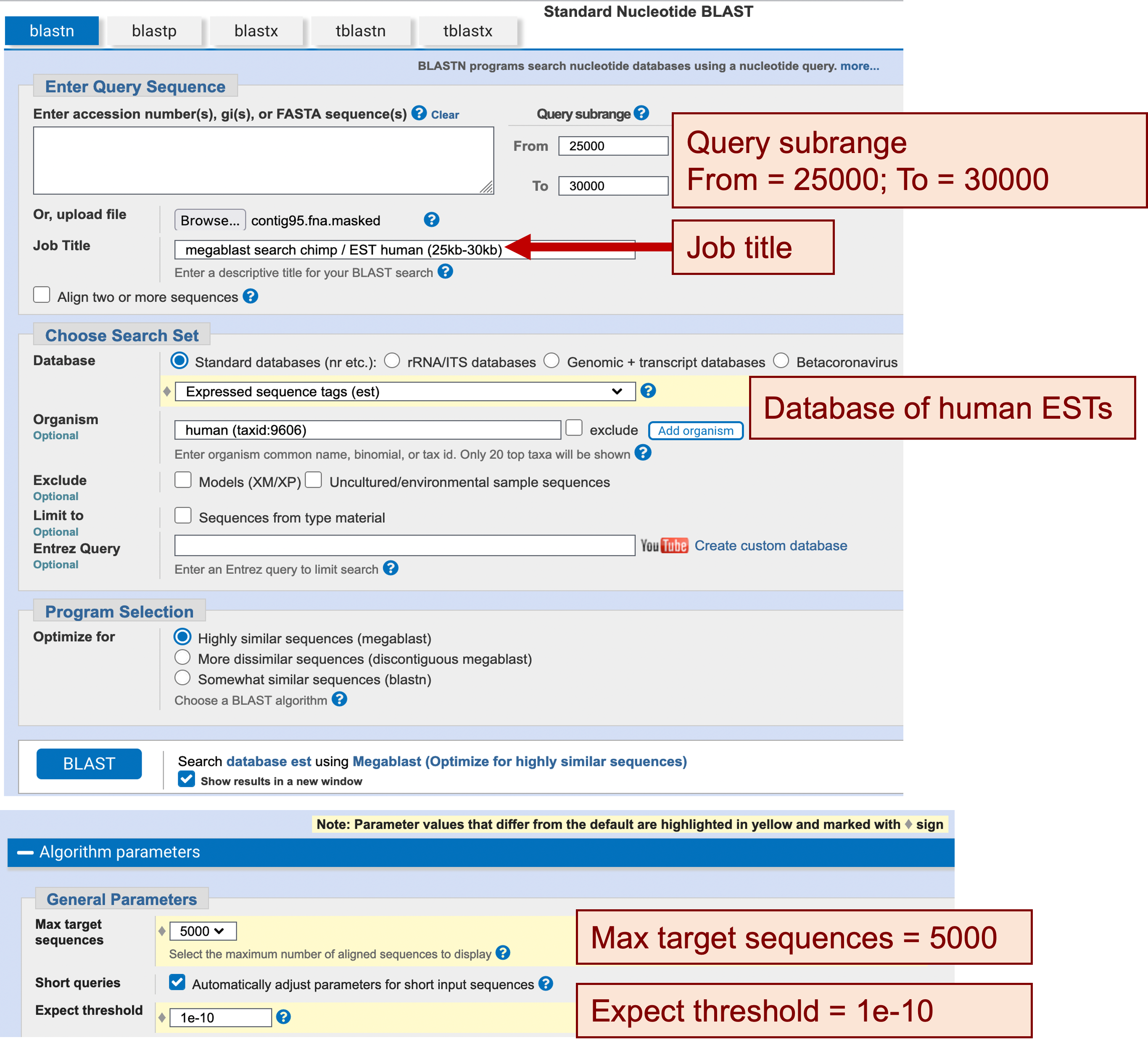The image size is (1148, 1048).
Task: Open help icon for Entrez query hint
Action: pos(391,568)
